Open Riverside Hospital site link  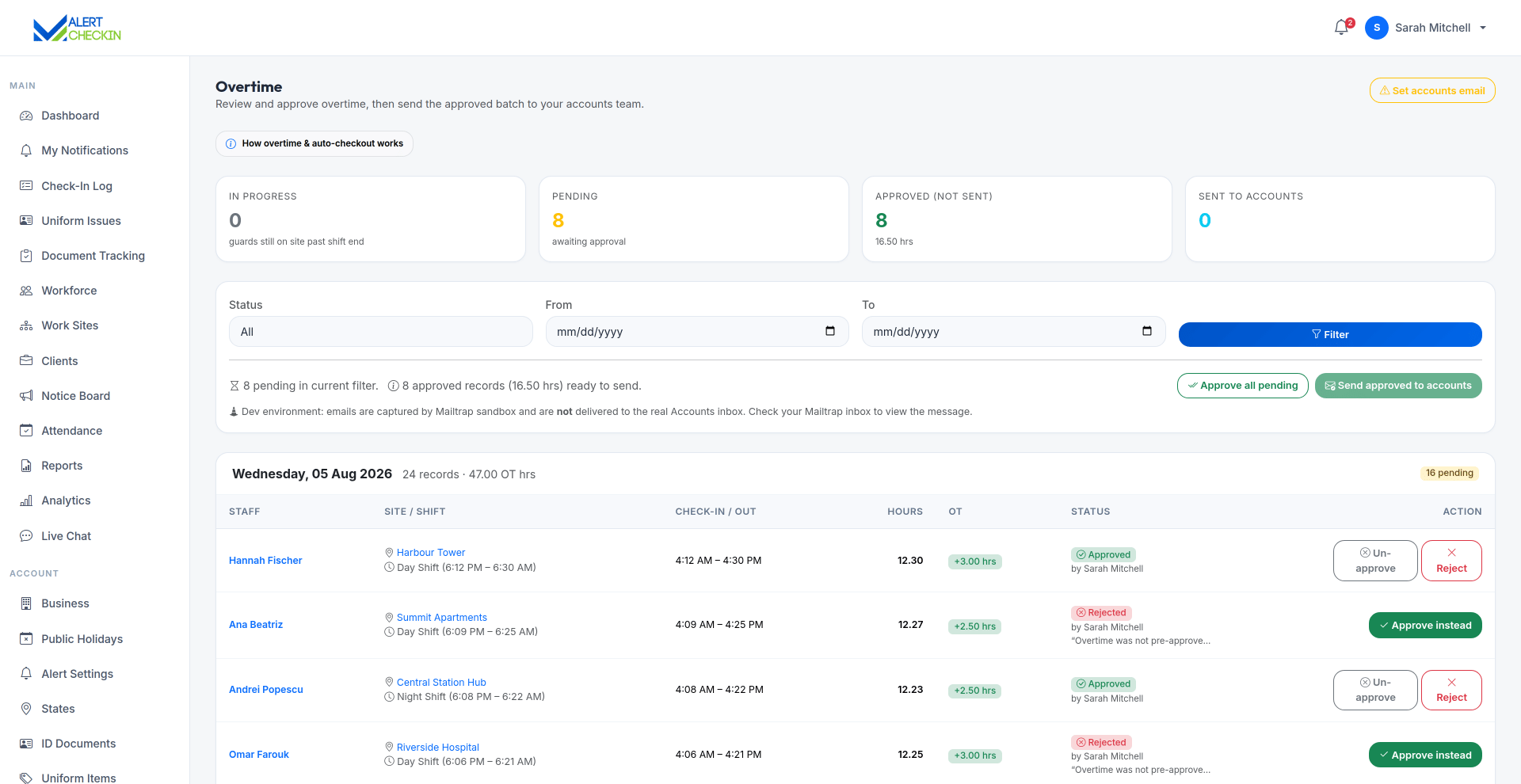438,748
